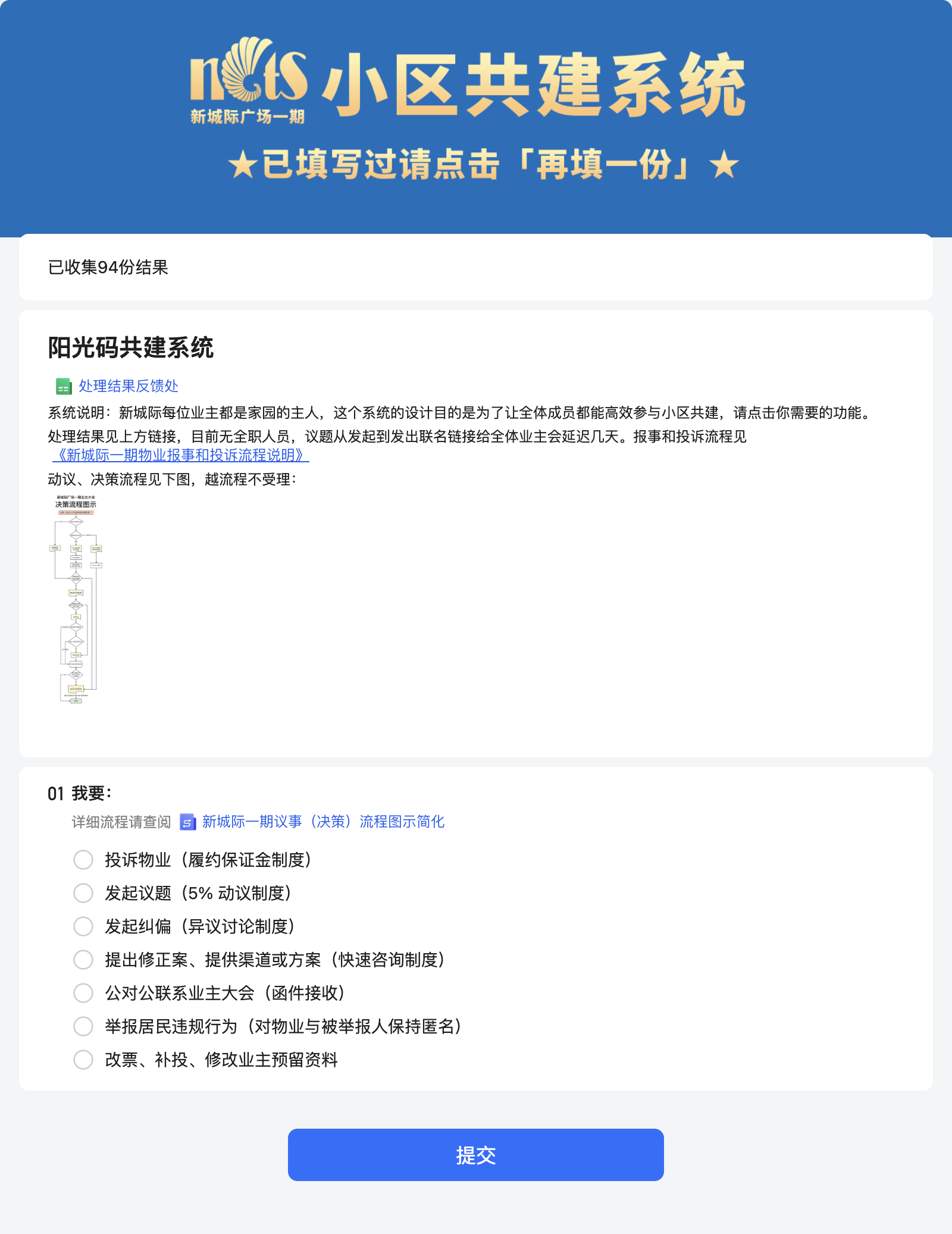Open 新城际一期议事（决策）流程图示简化 link
The height and width of the screenshot is (1234, 952).
point(322,822)
